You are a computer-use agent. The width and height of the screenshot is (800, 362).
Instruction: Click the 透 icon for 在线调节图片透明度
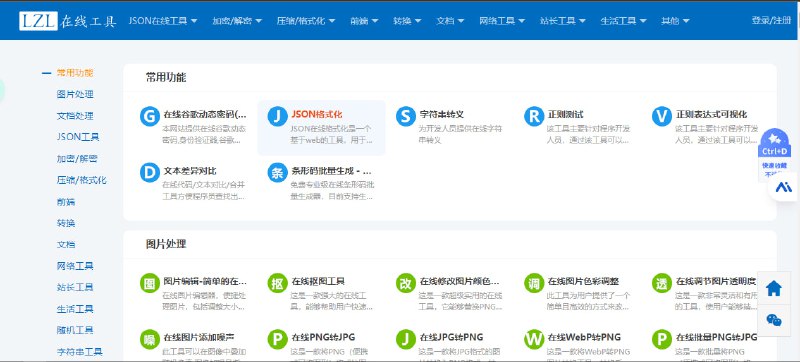coord(662,283)
